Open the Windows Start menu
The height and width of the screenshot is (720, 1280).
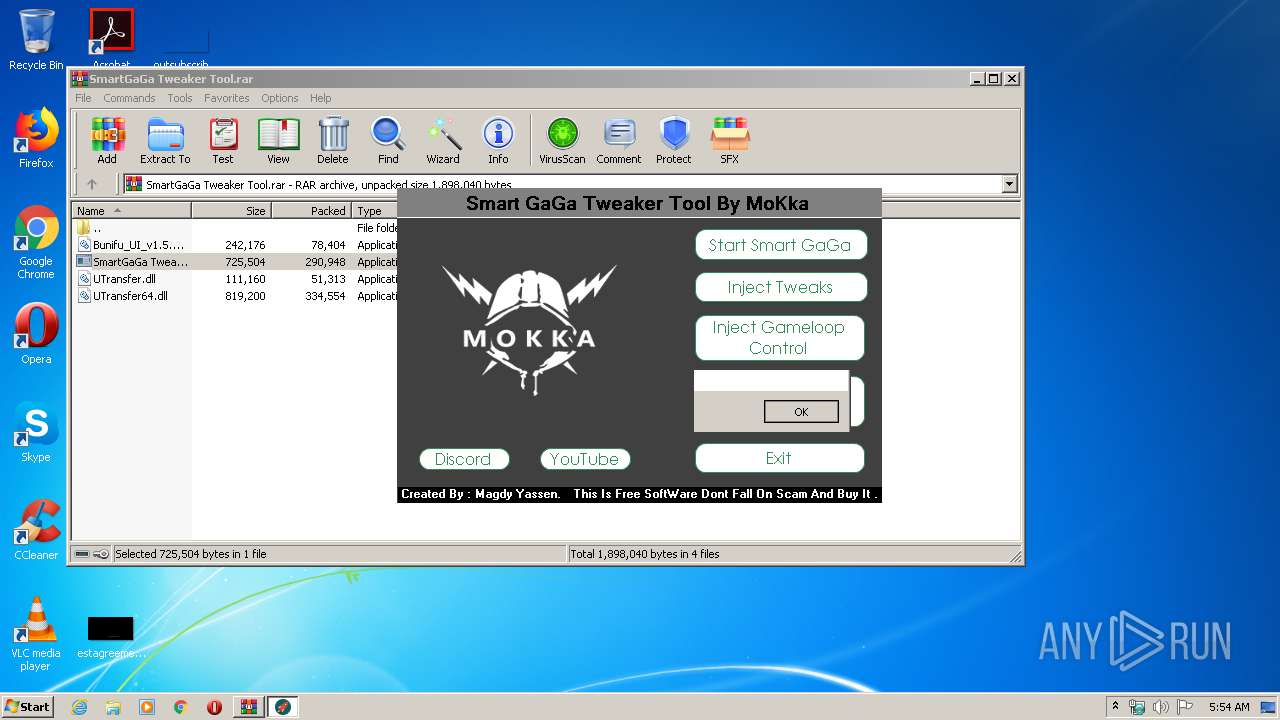click(27, 707)
